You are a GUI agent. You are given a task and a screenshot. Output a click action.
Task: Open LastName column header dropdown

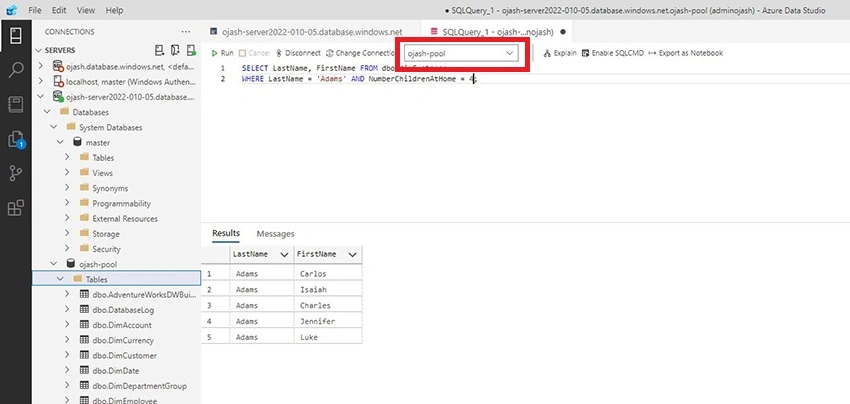point(284,254)
